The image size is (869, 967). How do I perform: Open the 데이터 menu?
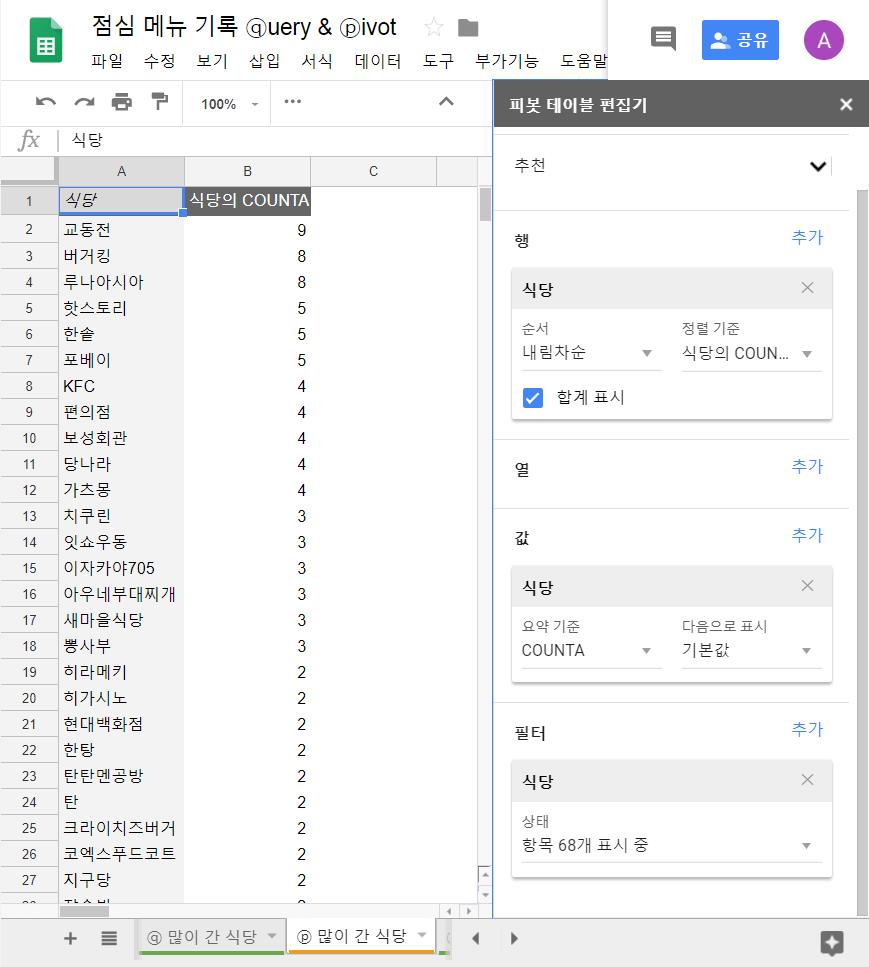tap(380, 60)
